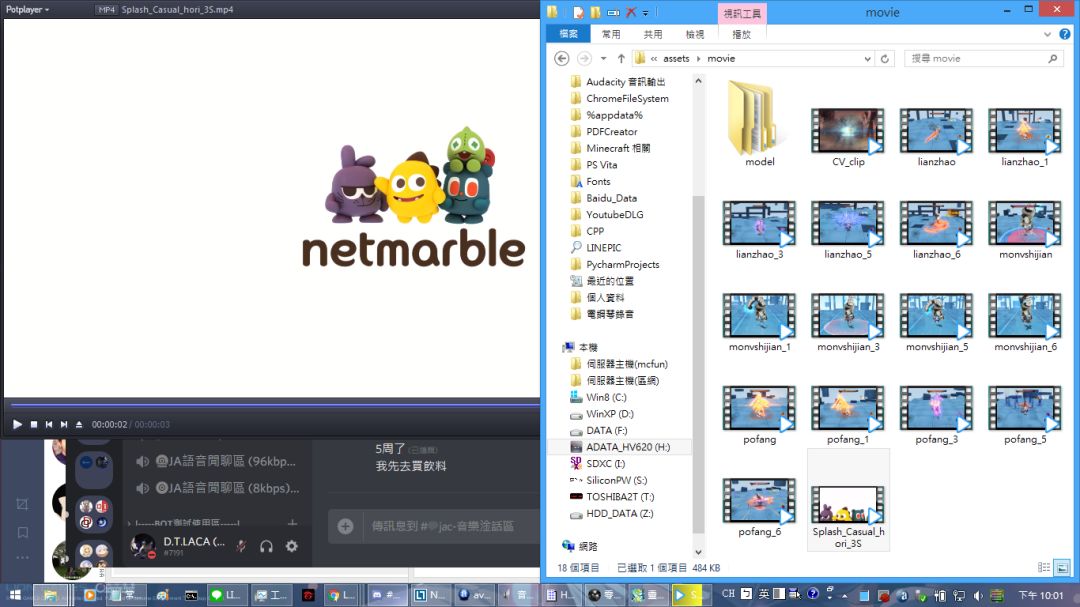Switch to the 共用 ribbon tab
The height and width of the screenshot is (607, 1080).
653,34
